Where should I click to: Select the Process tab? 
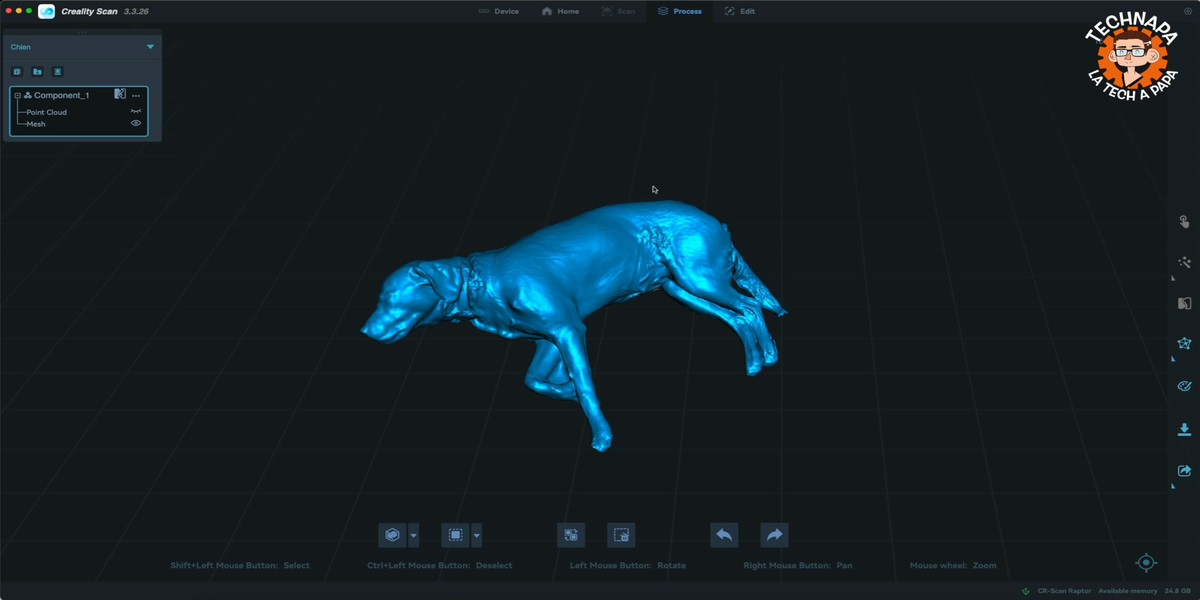click(679, 11)
